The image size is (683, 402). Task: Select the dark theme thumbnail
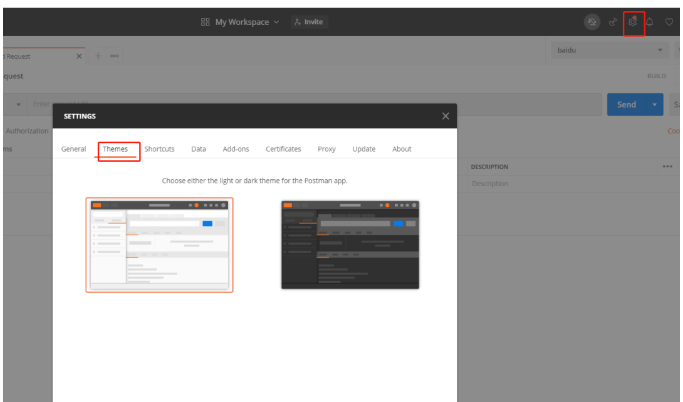[x=350, y=245]
